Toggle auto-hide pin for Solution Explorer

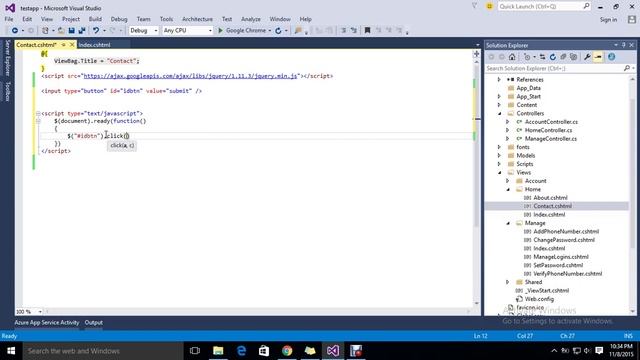pyautogui.click(x=624, y=45)
